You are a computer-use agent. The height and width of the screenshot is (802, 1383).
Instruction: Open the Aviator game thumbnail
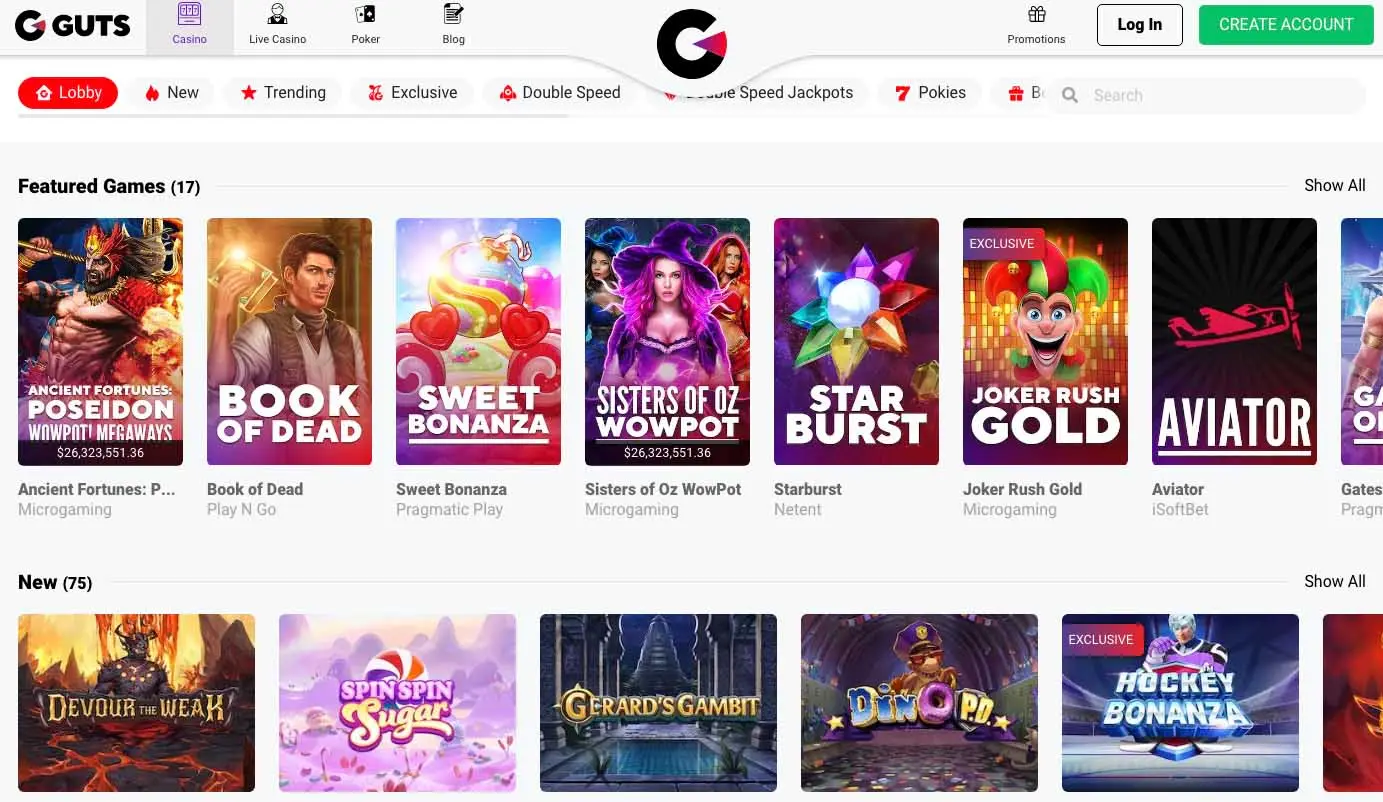pyautogui.click(x=1234, y=342)
